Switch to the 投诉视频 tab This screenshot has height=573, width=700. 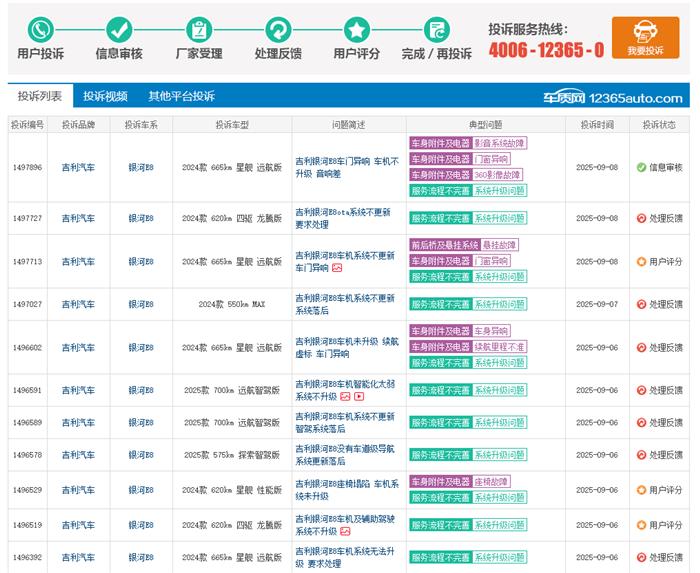point(105,96)
